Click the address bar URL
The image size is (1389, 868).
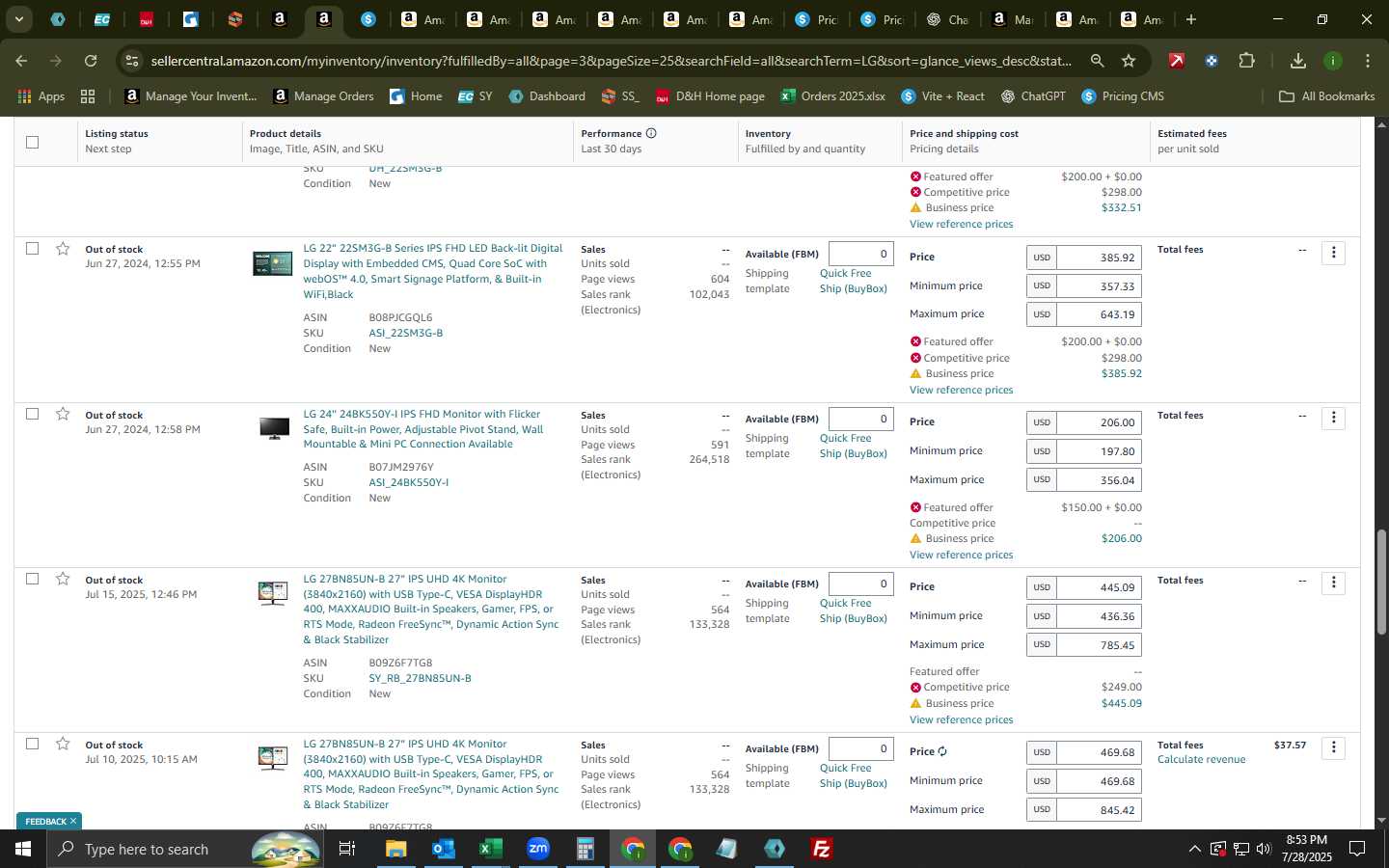coord(611,61)
